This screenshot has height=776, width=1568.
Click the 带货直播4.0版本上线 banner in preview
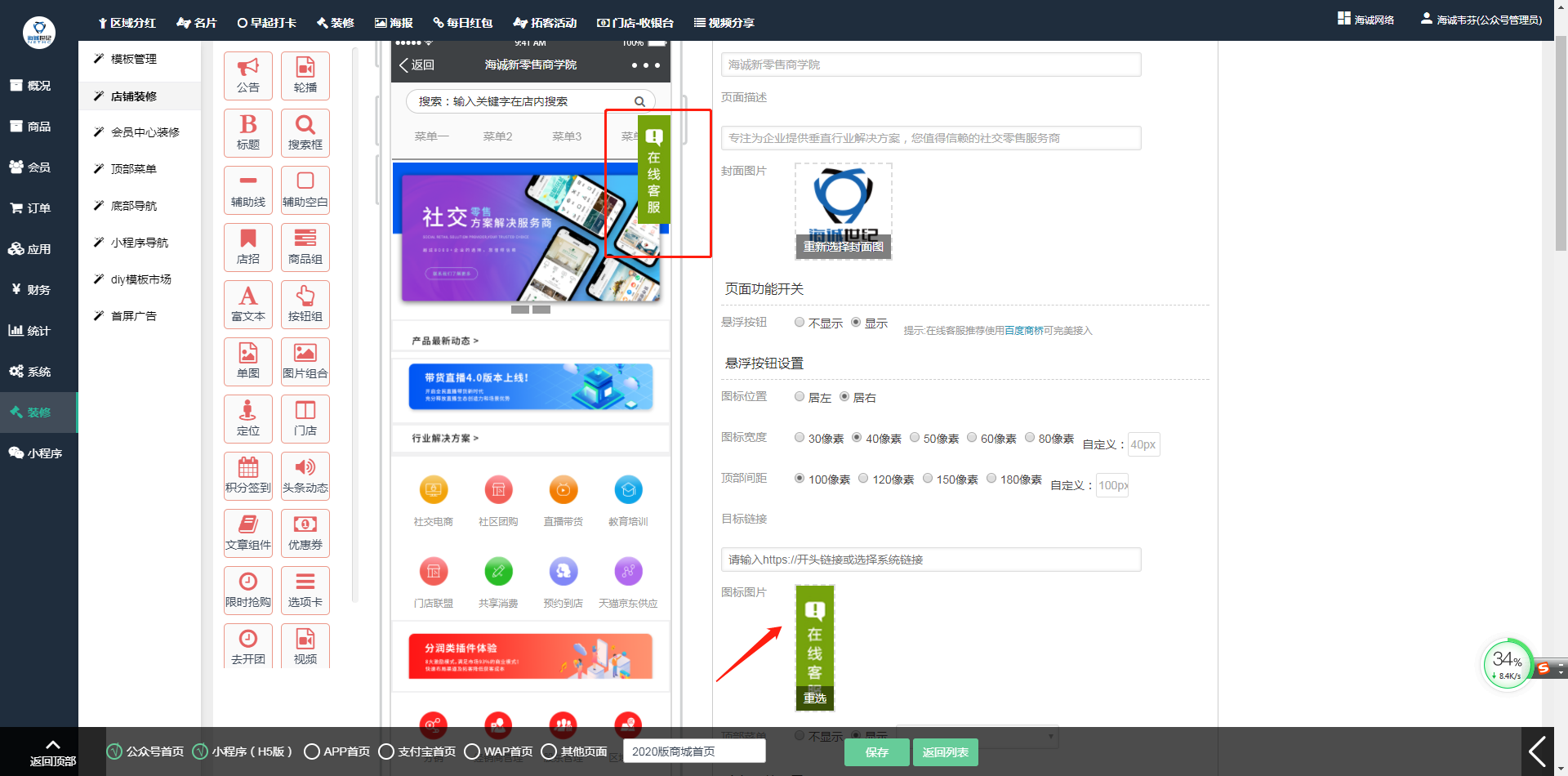[x=531, y=386]
